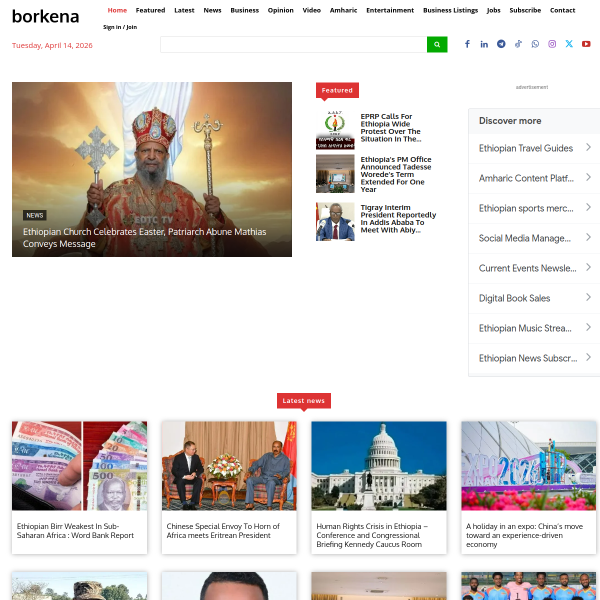Click the Hainan Expo 2026 image
This screenshot has width=600, height=600.
[x=529, y=466]
